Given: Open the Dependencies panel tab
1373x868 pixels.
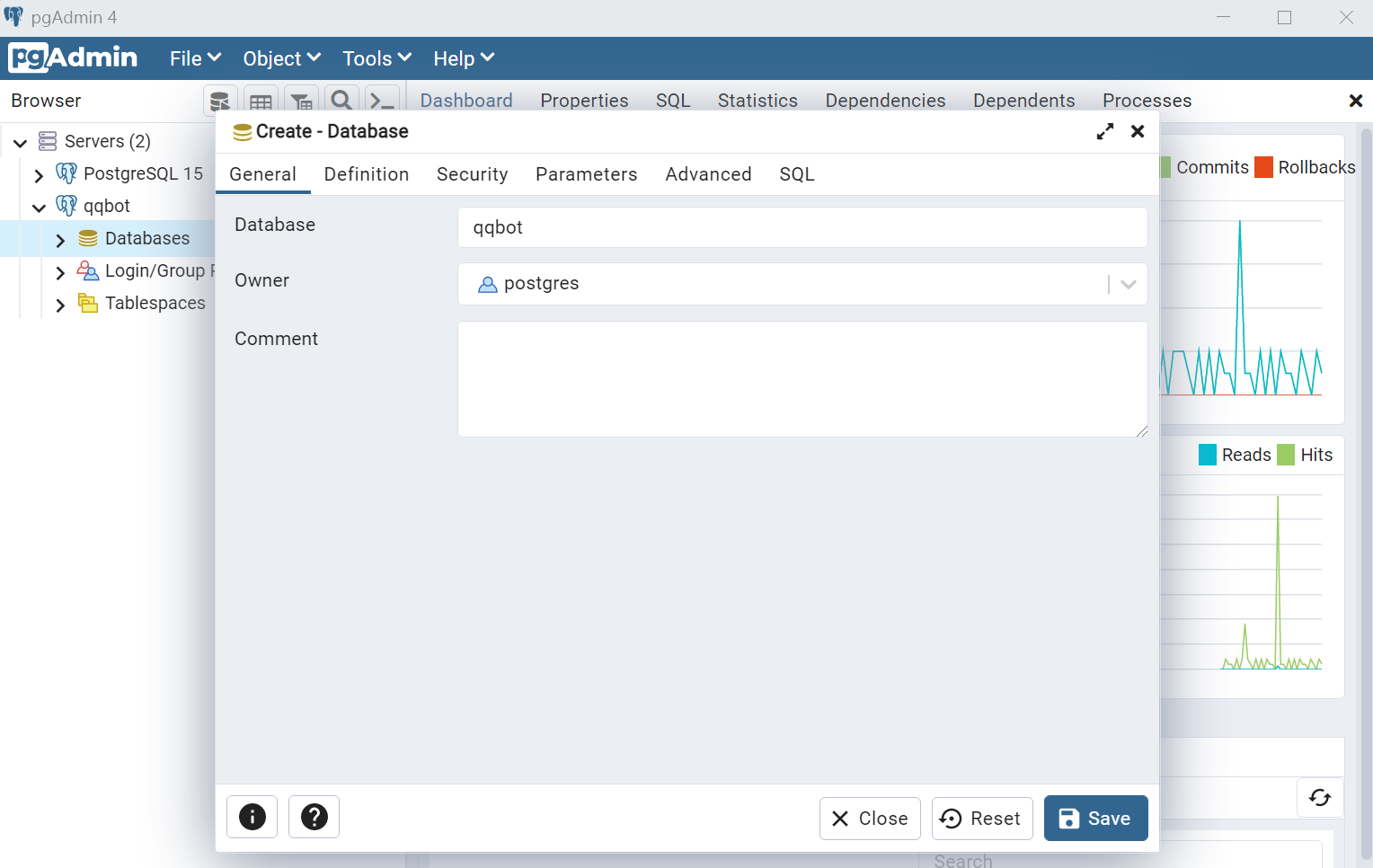Looking at the screenshot, I should pyautogui.click(x=885, y=101).
